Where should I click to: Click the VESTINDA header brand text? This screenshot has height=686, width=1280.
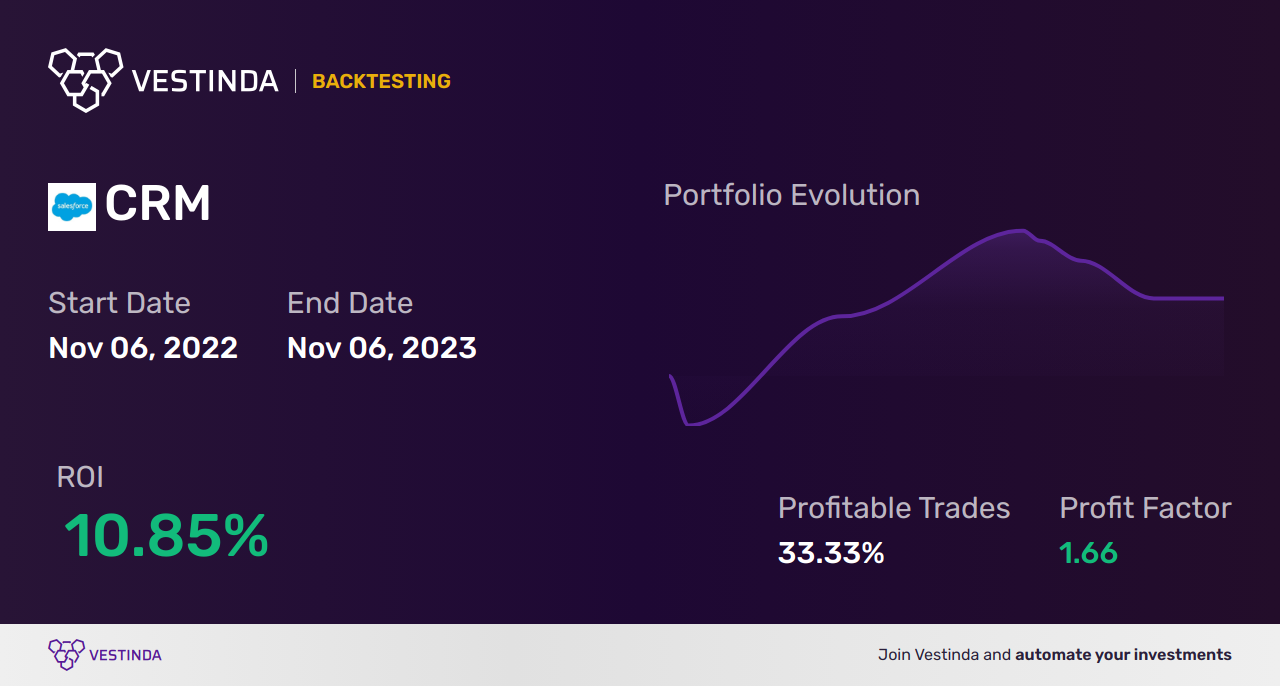(205, 81)
